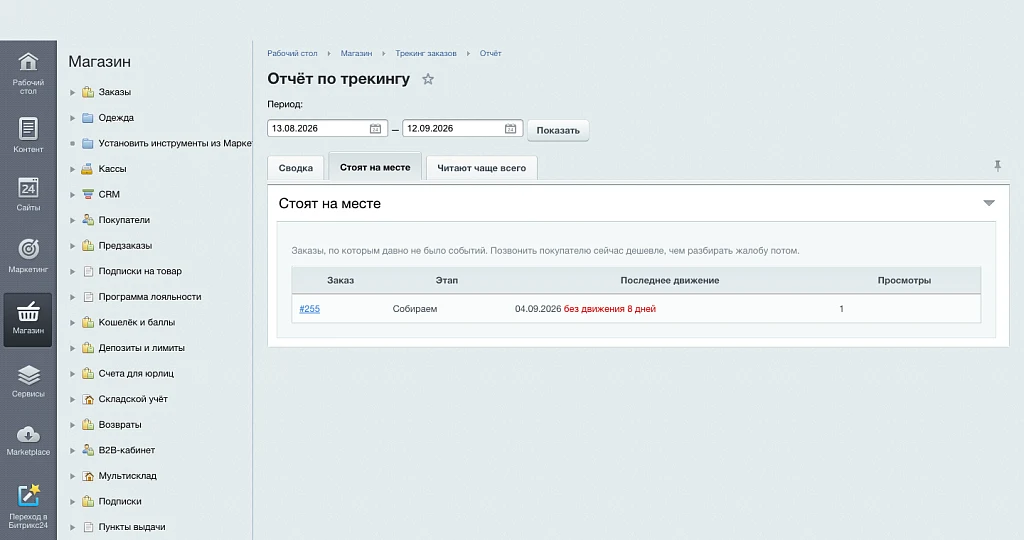Open the Marketplace cloud icon
Screen dimensions: 1024x540
(x=28, y=434)
